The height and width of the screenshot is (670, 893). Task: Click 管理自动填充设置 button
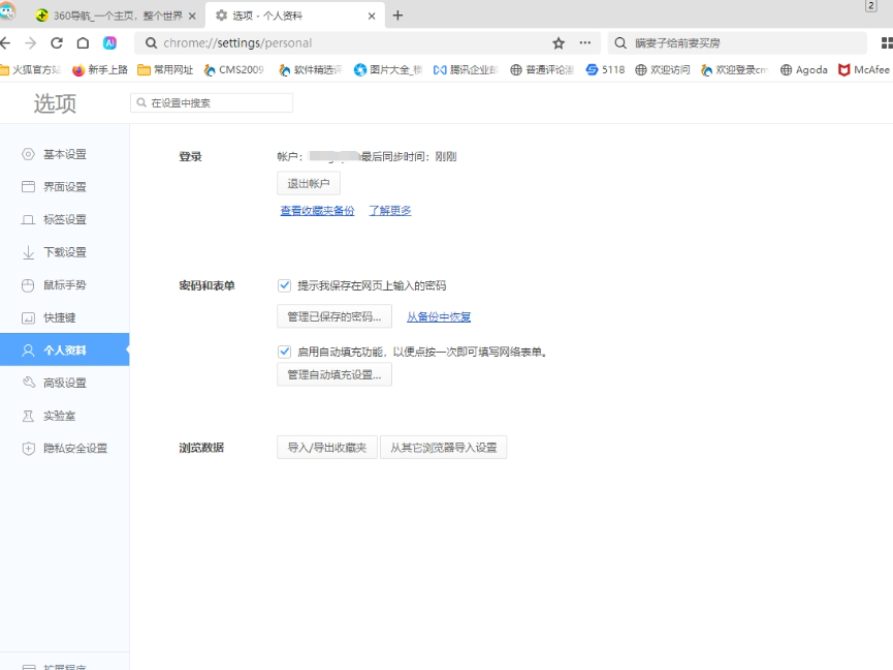click(334, 374)
